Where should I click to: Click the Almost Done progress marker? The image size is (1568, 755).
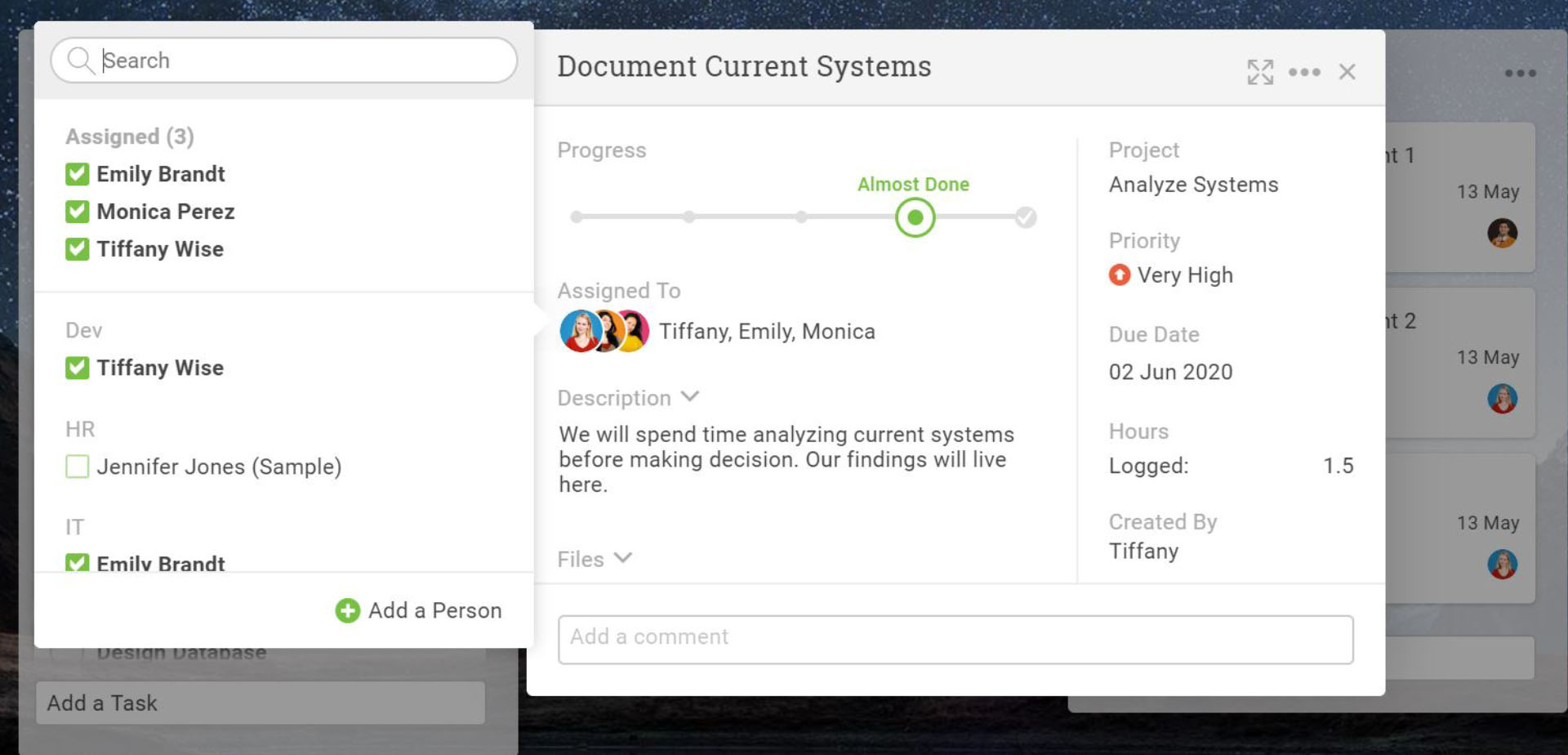point(915,217)
